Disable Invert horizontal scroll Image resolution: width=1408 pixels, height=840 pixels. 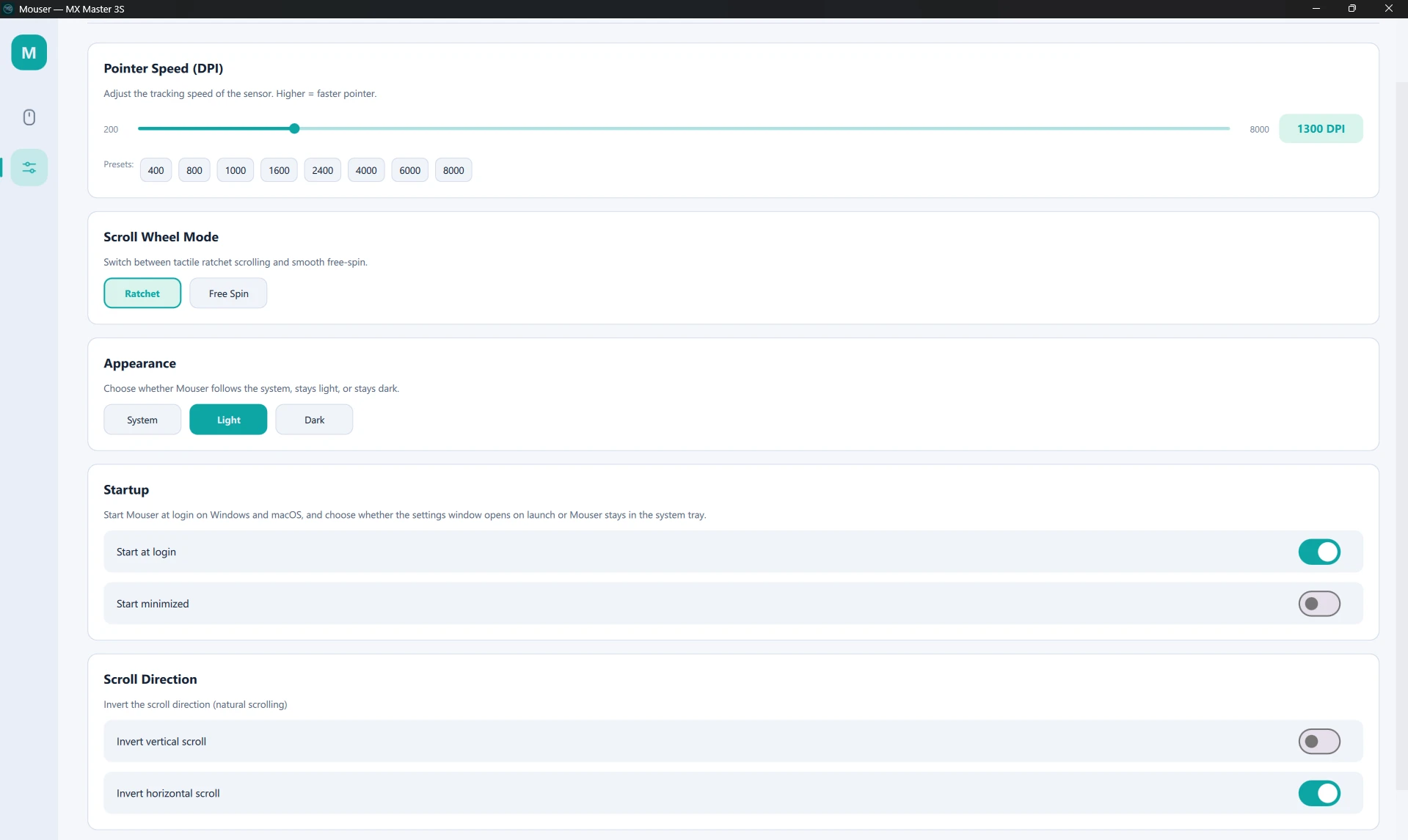(x=1318, y=793)
